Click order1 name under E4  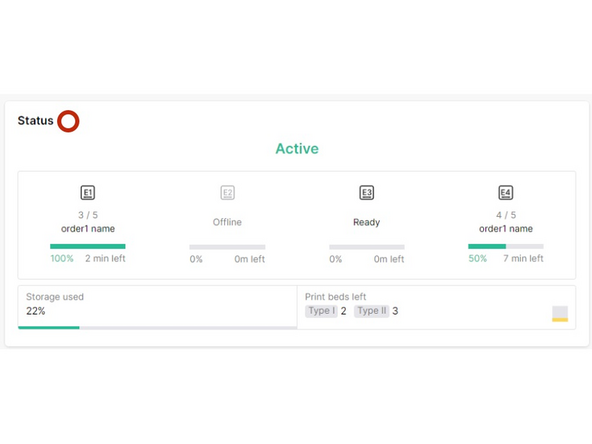click(506, 229)
